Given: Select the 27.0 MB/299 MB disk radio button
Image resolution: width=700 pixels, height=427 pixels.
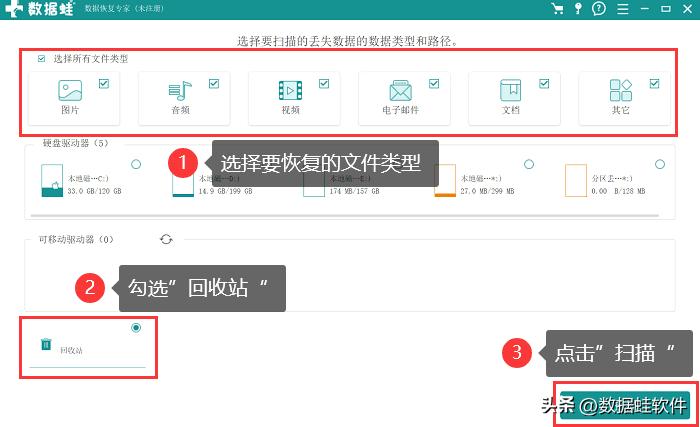Looking at the screenshot, I should [529, 164].
